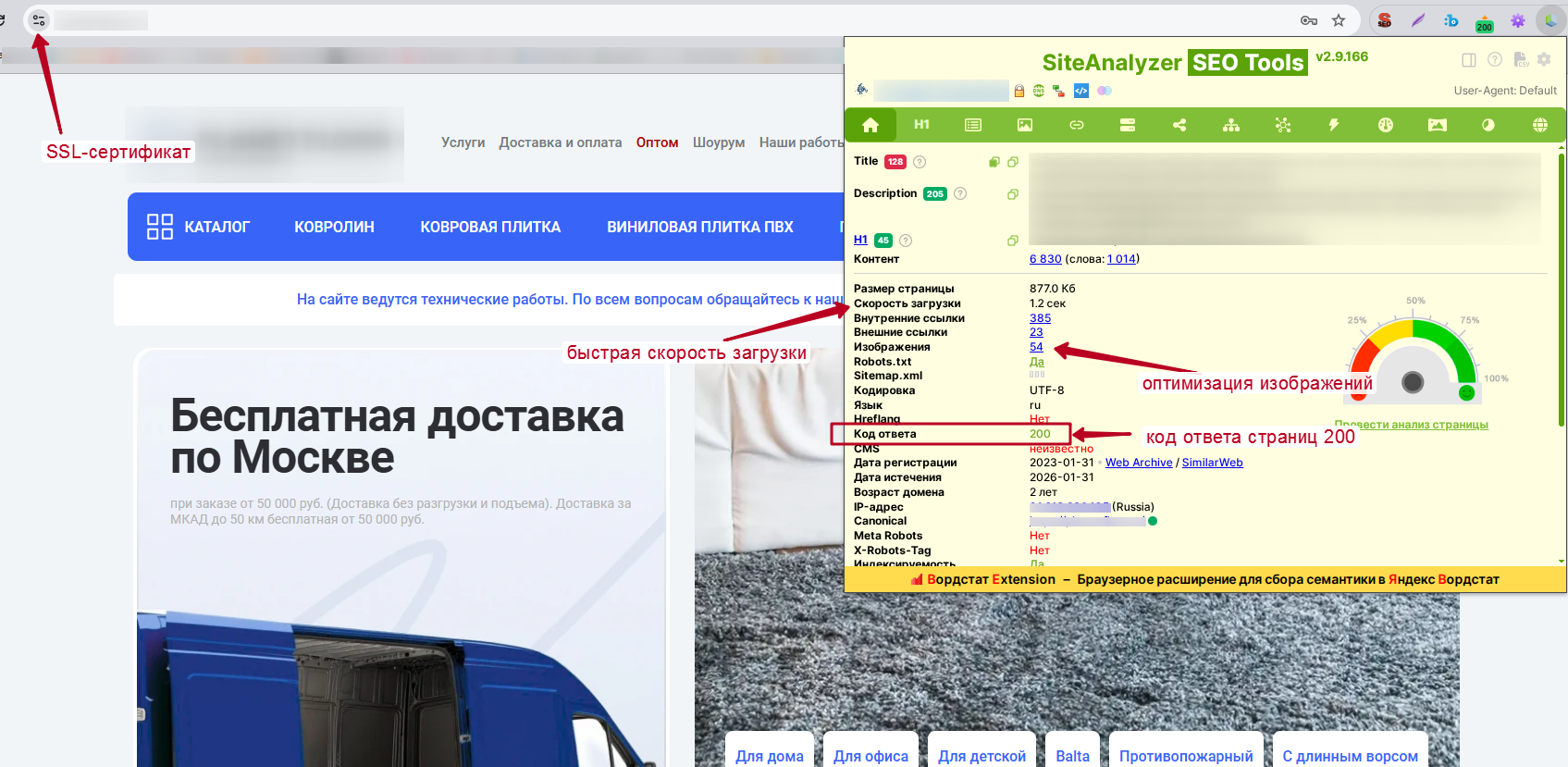Switch to the images tab icon
1568x767 pixels.
coord(1025,125)
